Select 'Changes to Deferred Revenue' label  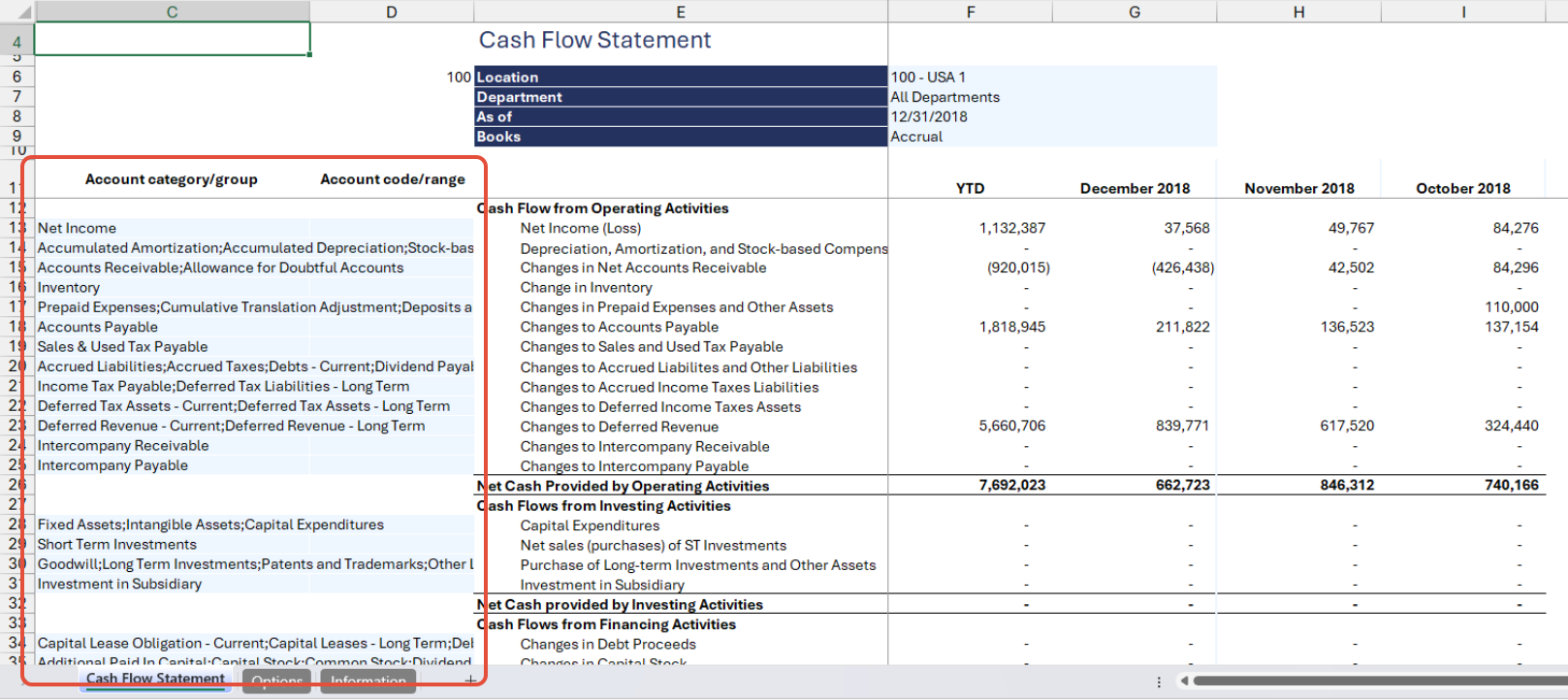(620, 427)
